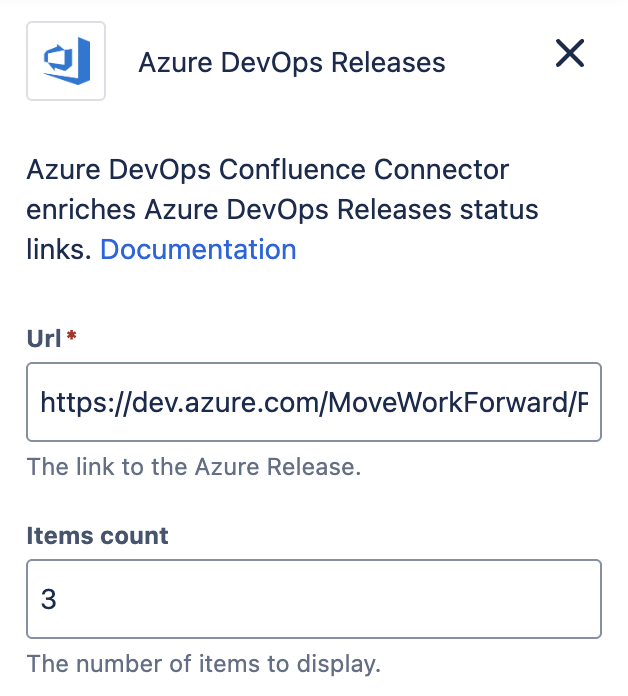The width and height of the screenshot is (628, 696).
Task: Click the word 'links.' before Documentation
Action: pos(59,249)
